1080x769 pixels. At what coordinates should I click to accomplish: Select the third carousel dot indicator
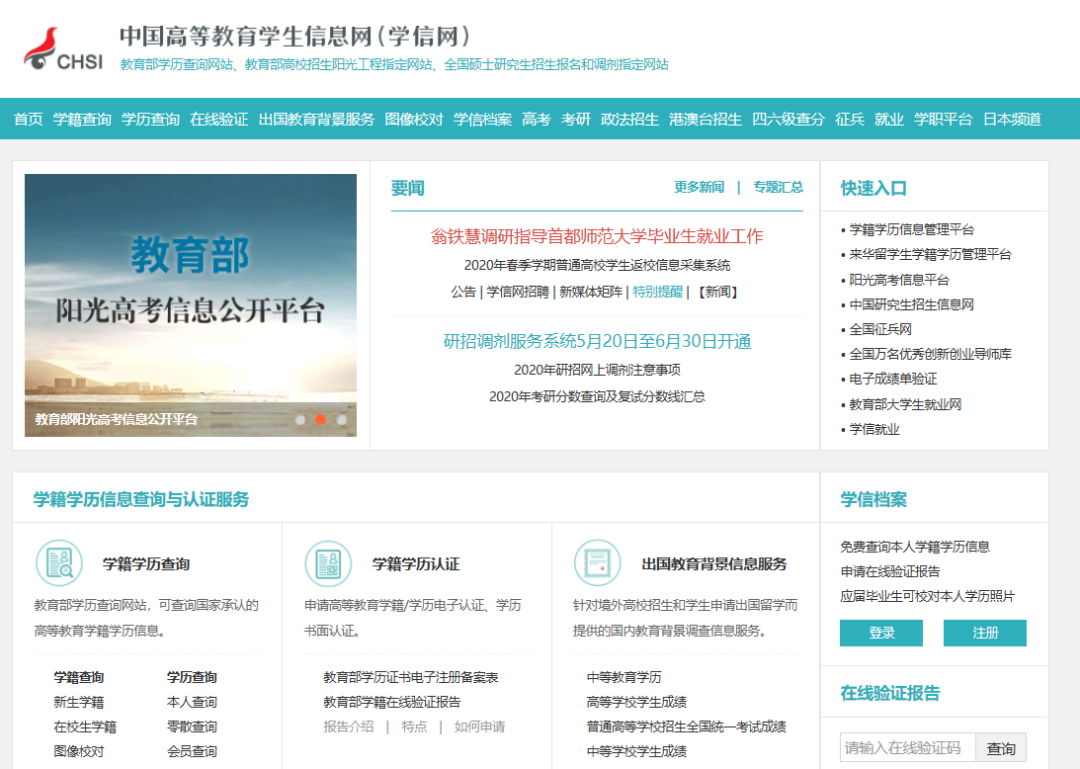click(341, 420)
